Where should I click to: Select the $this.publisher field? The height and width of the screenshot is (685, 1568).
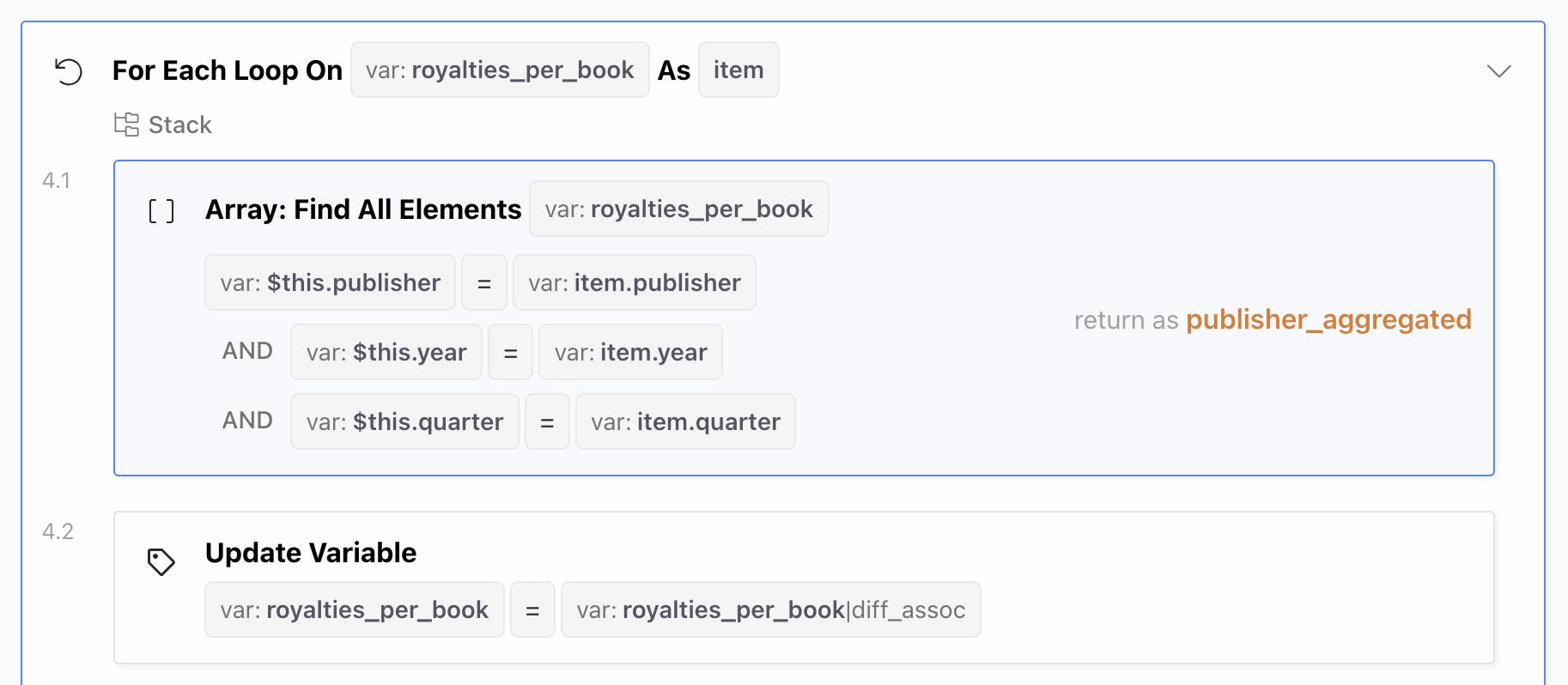(330, 283)
